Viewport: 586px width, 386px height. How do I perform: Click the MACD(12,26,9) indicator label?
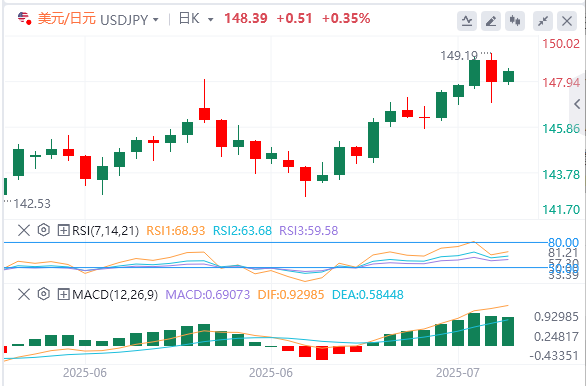pos(115,295)
